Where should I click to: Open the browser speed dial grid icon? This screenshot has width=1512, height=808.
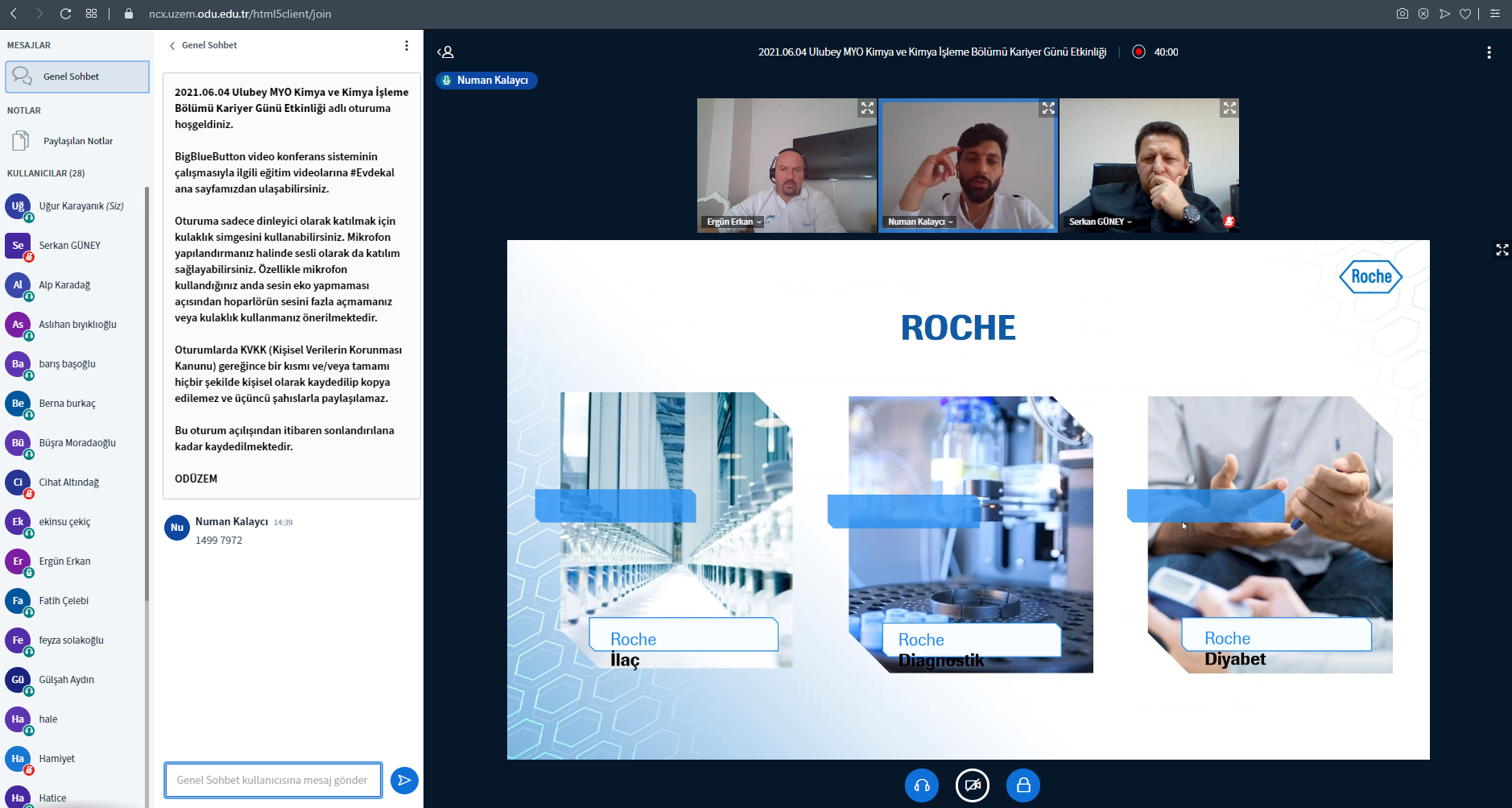(x=91, y=14)
